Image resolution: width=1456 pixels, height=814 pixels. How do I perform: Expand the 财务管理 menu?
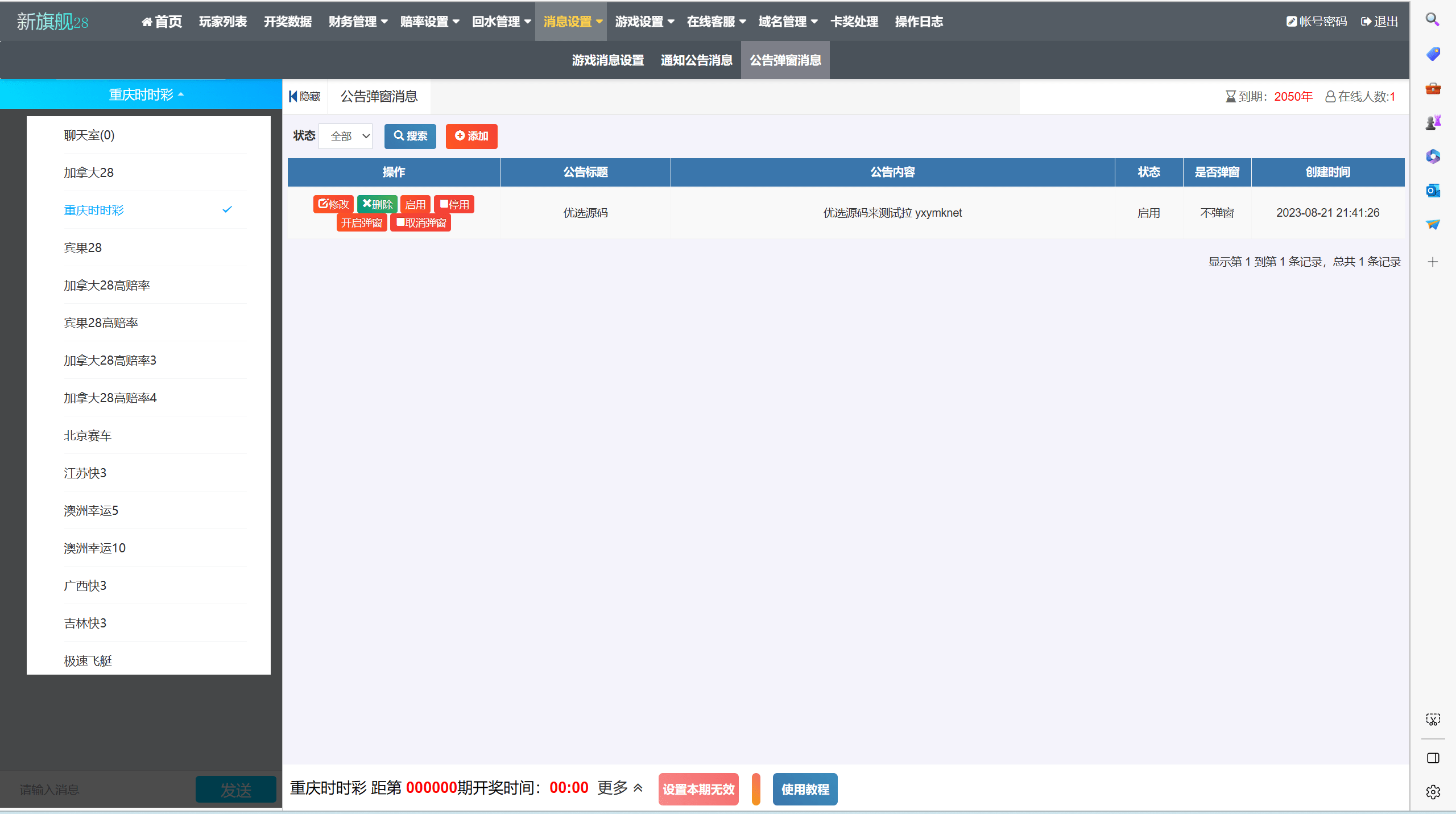pyautogui.click(x=358, y=22)
